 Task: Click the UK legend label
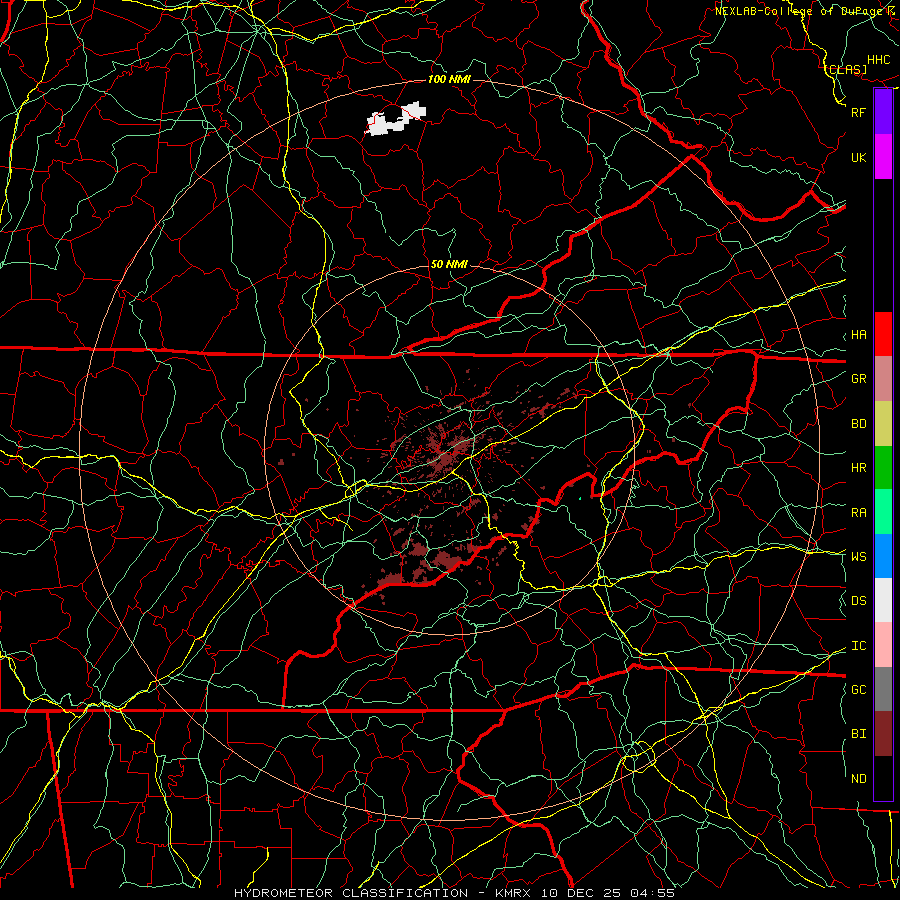[x=859, y=157]
